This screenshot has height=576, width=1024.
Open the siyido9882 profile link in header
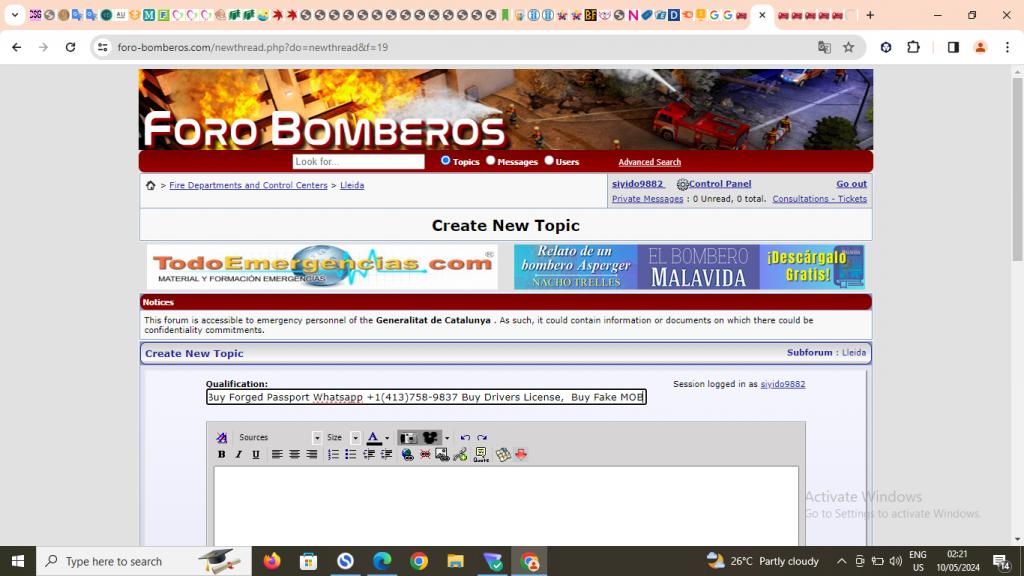click(x=637, y=184)
